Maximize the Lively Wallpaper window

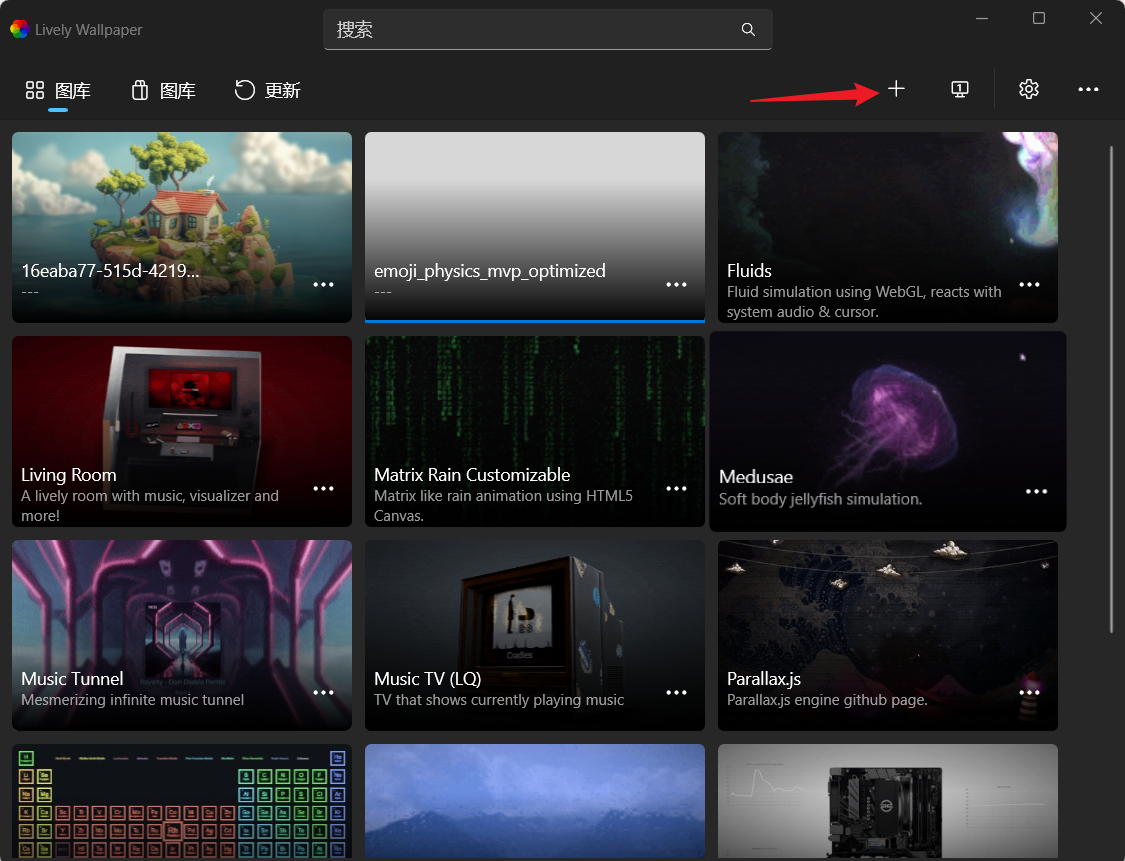1039,18
